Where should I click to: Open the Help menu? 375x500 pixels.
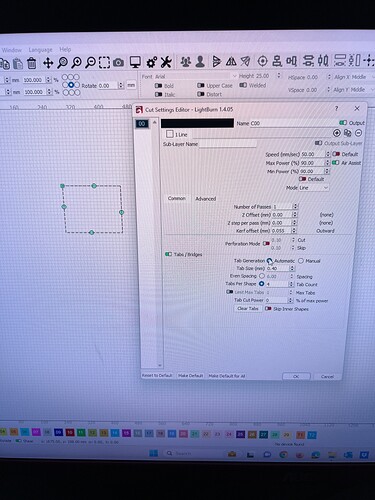pos(65,49)
